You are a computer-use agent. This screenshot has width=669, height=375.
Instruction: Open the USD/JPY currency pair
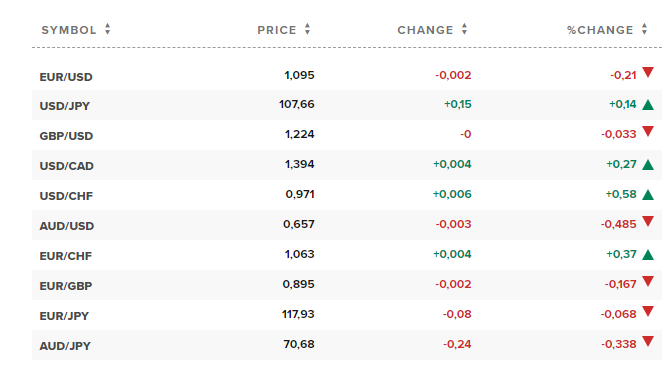(x=64, y=106)
